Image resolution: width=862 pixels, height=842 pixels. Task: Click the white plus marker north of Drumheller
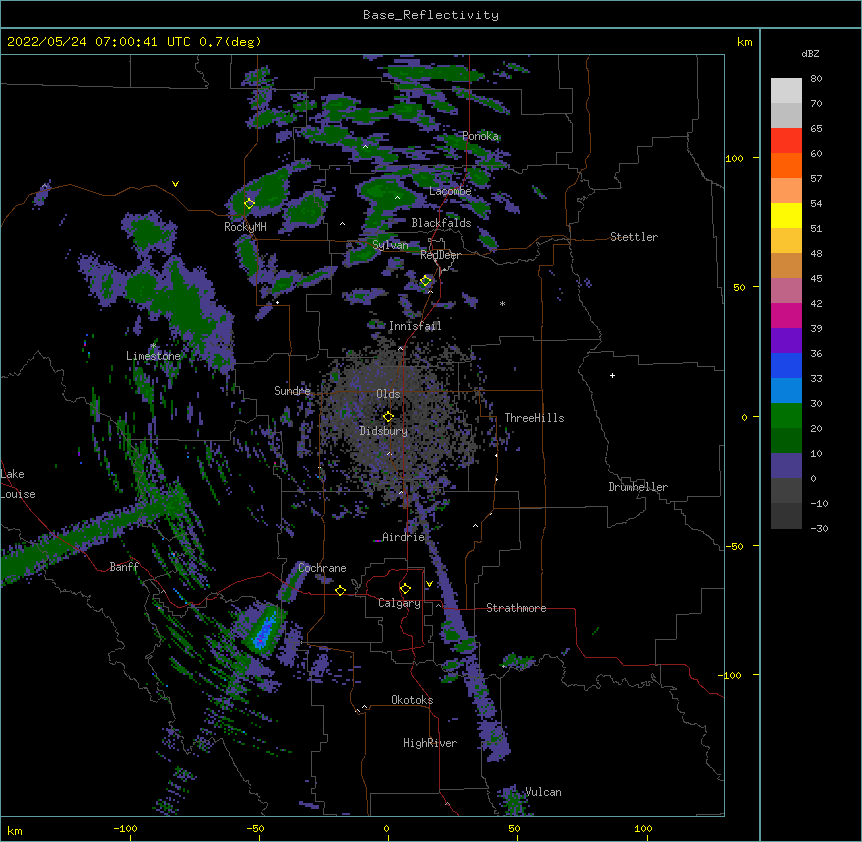coord(612,375)
